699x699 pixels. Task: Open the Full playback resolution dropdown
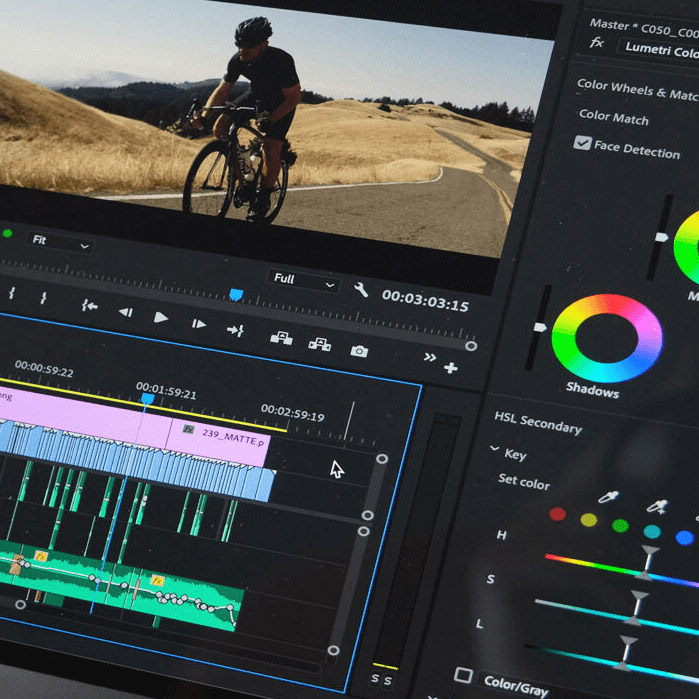point(304,282)
